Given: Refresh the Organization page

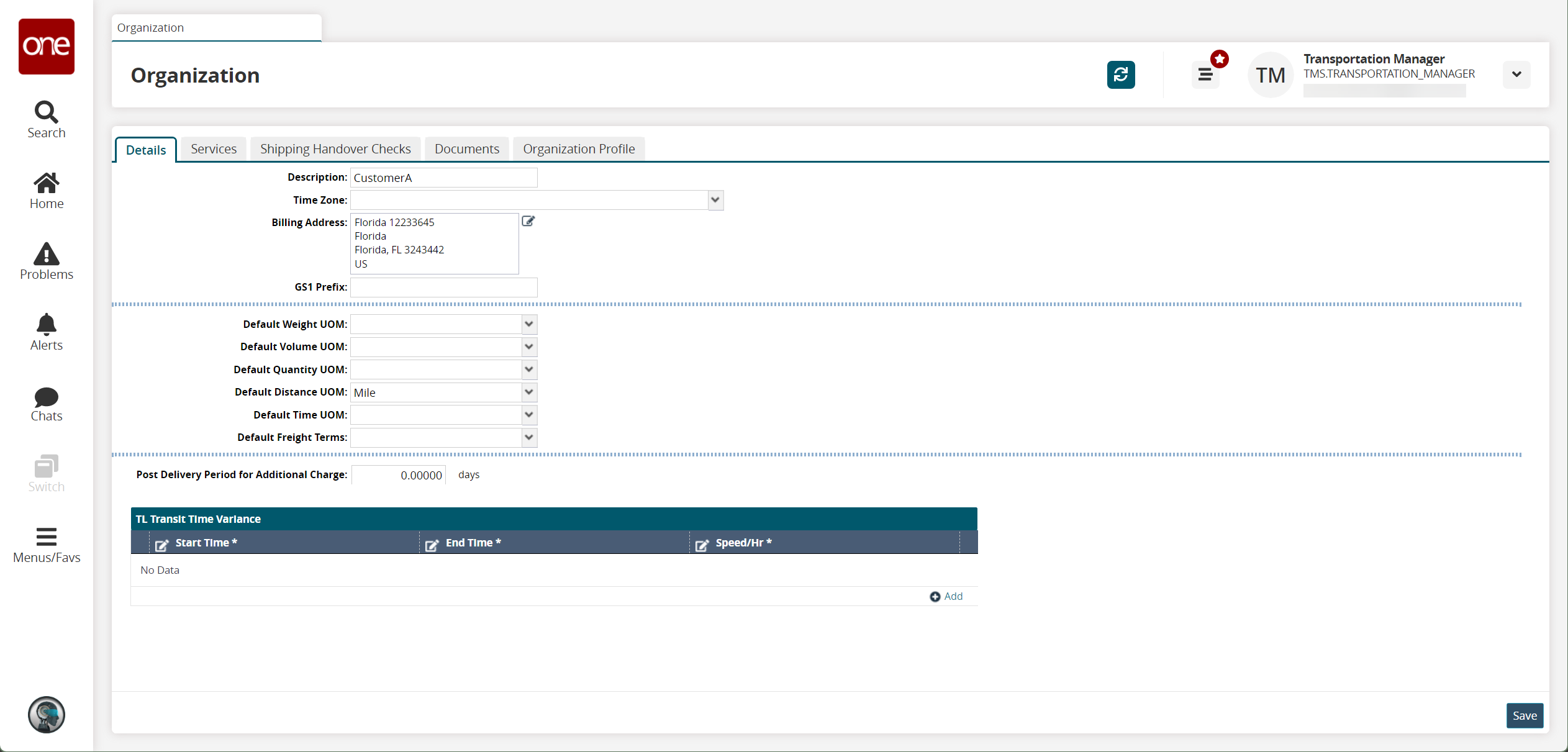Looking at the screenshot, I should click(x=1121, y=75).
